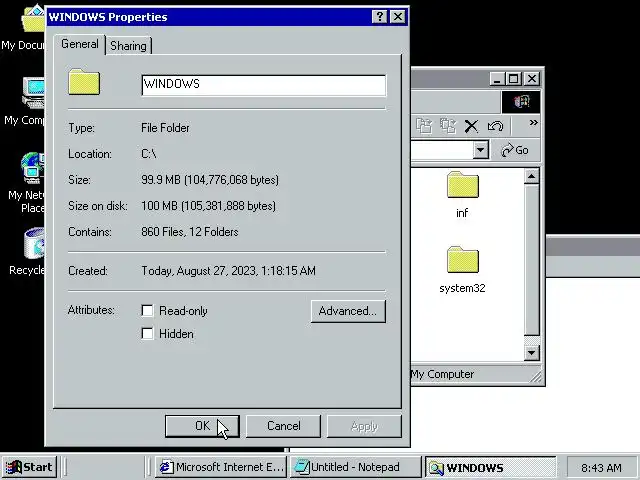Click the Explorer vertical scrollbar thumb
Screen dimensions: 640x480
pyautogui.click(x=531, y=260)
